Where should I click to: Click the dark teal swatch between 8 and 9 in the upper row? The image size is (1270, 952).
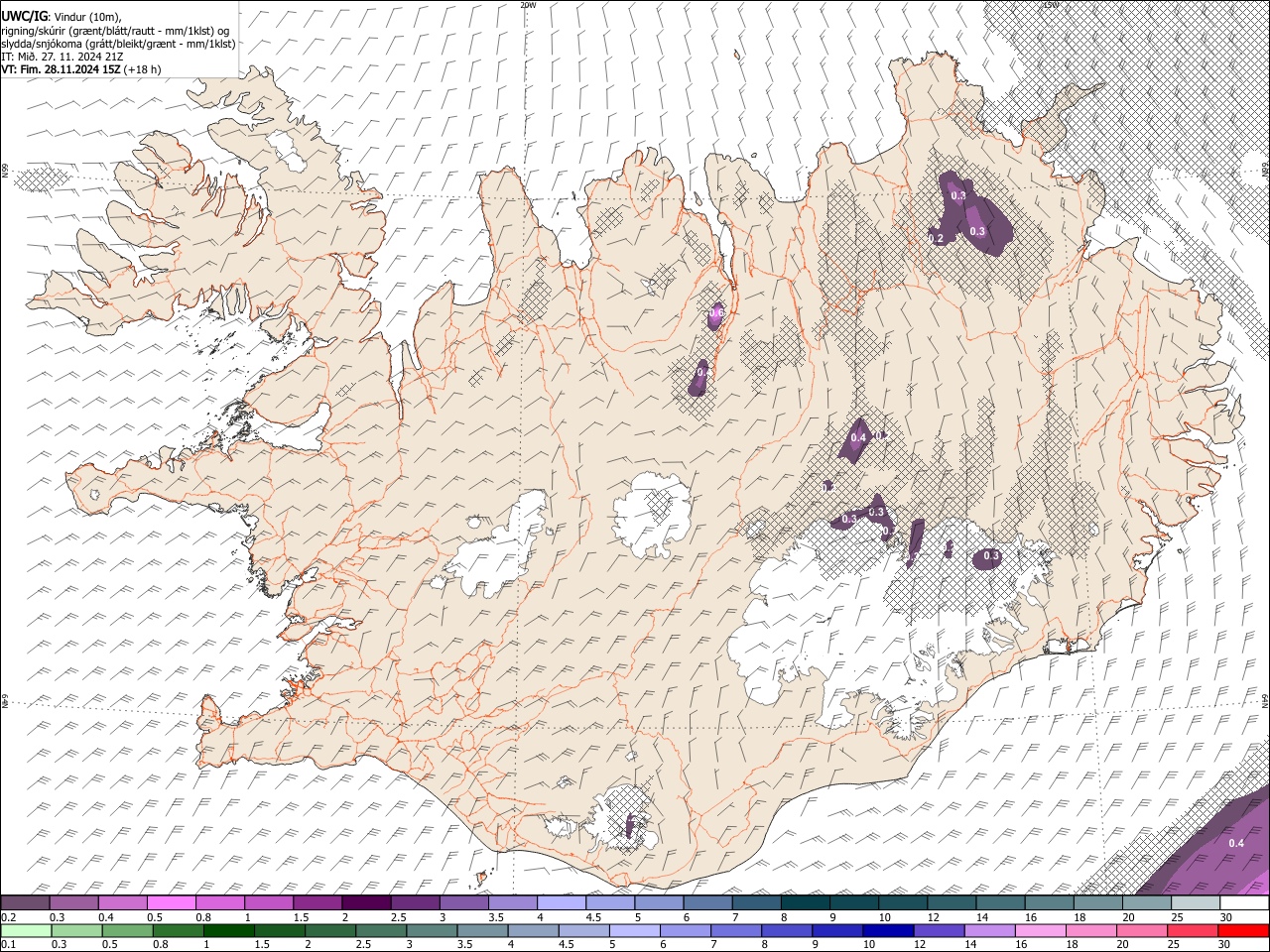click(x=805, y=903)
